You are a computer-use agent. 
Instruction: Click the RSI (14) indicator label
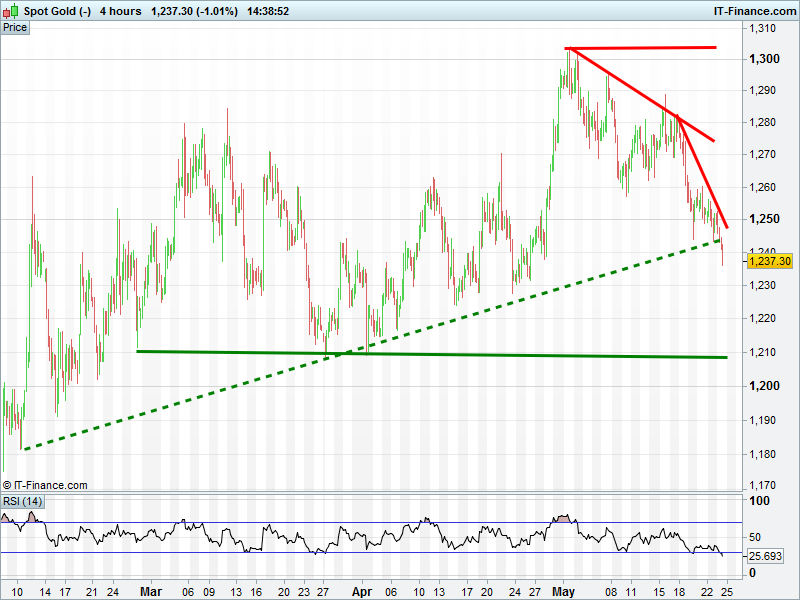[22, 502]
